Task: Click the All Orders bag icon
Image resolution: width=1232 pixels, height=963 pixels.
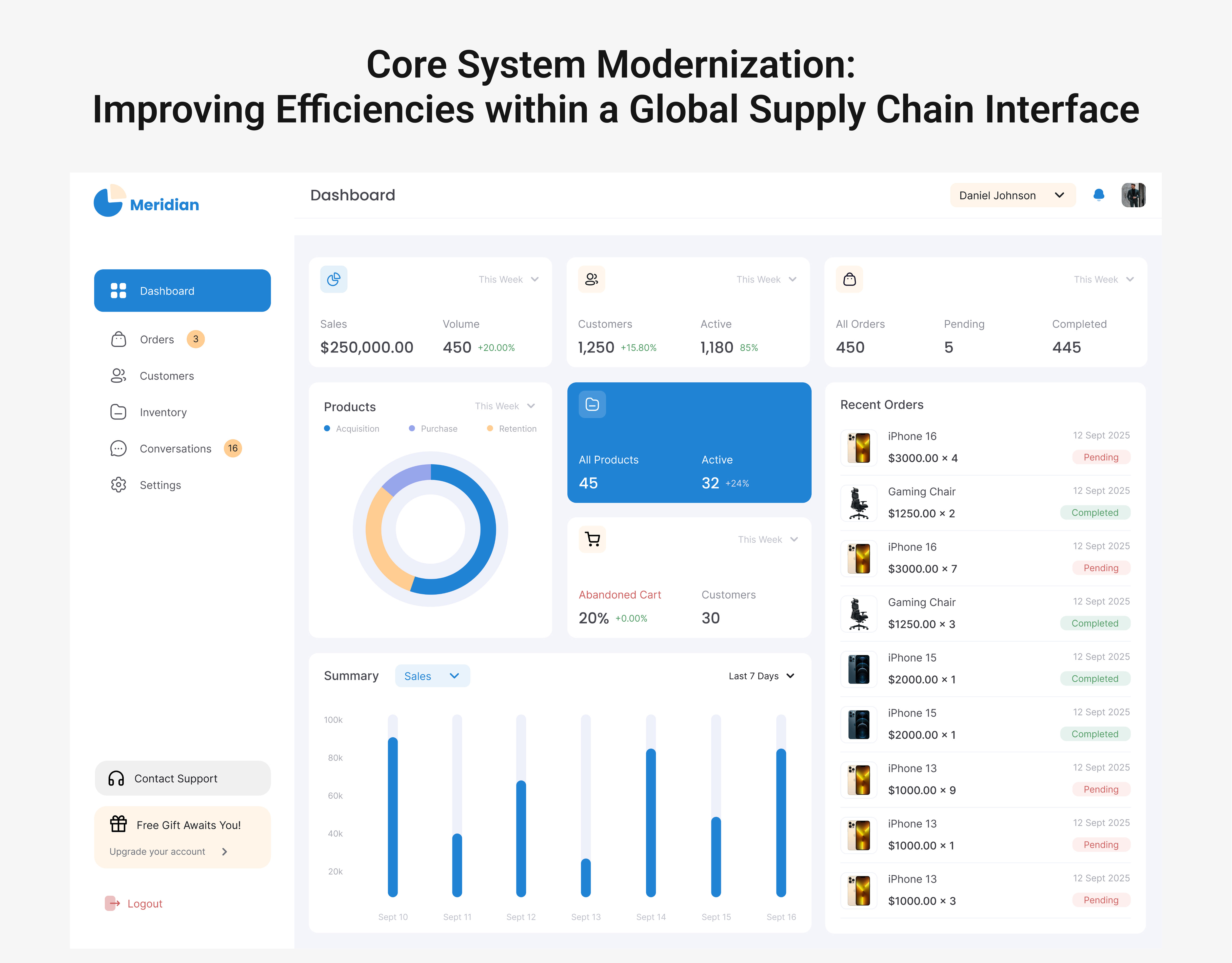Action: coord(849,279)
